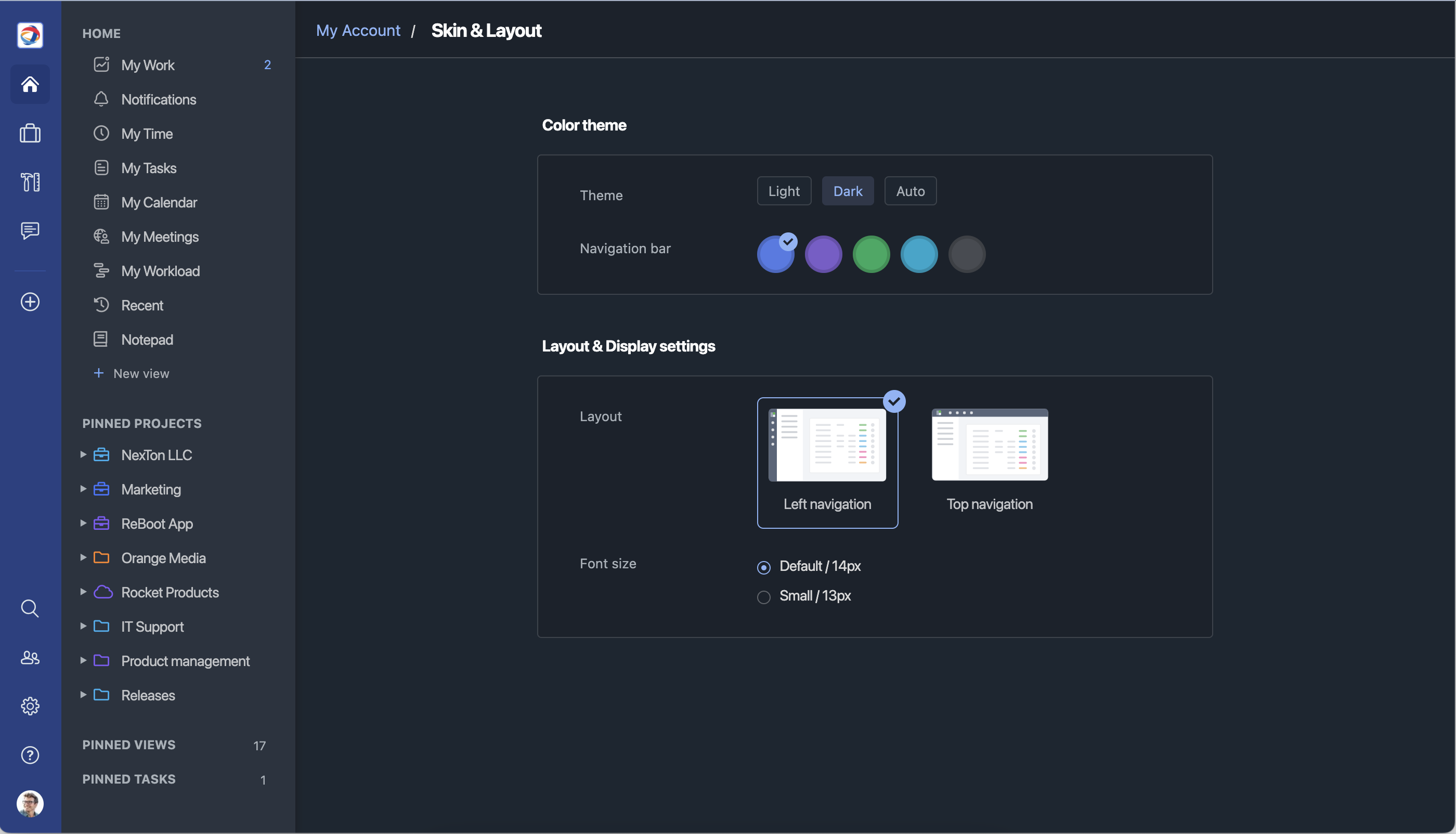This screenshot has height=834, width=1456.
Task: Choose the Left navigation layout thumbnail
Action: tap(827, 462)
